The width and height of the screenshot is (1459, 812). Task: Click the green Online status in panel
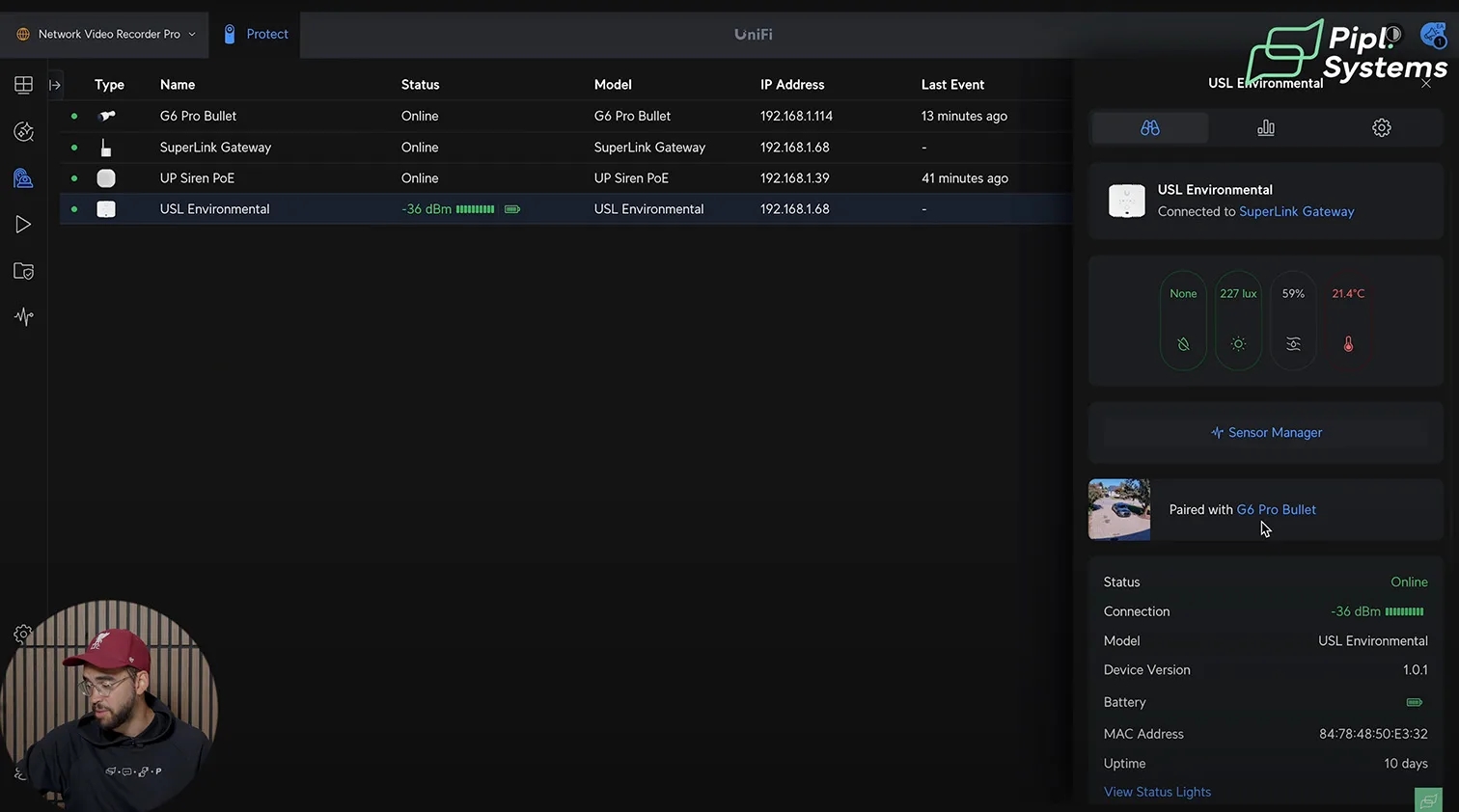1409,582
